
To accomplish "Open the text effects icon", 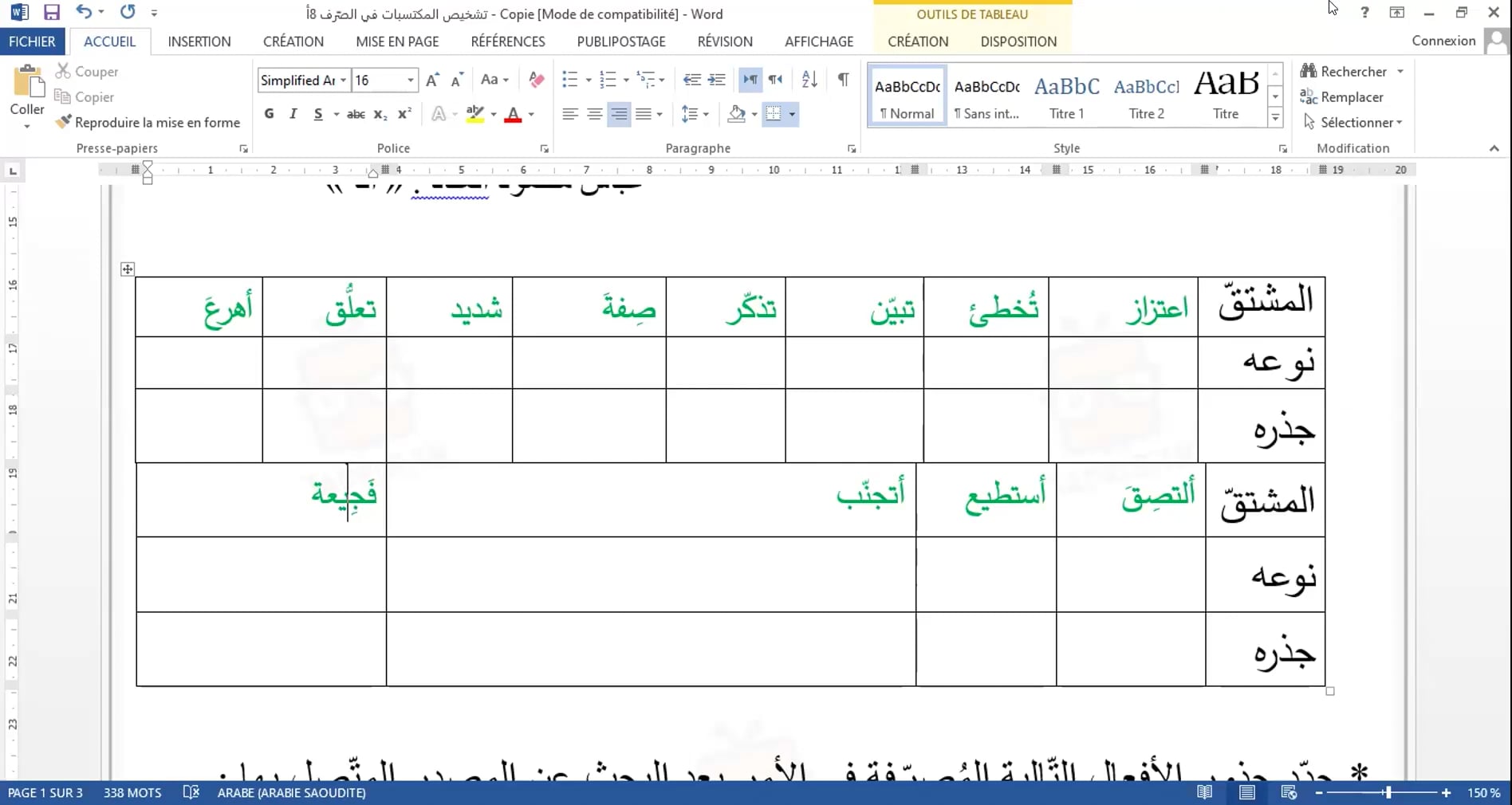I will (439, 114).
